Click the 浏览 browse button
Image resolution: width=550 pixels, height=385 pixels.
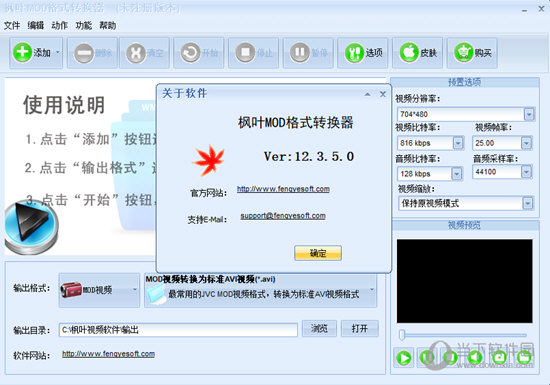[319, 329]
